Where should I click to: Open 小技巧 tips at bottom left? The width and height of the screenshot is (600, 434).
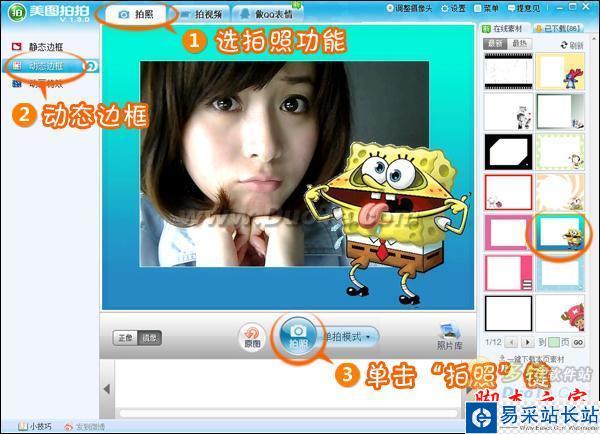point(35,426)
